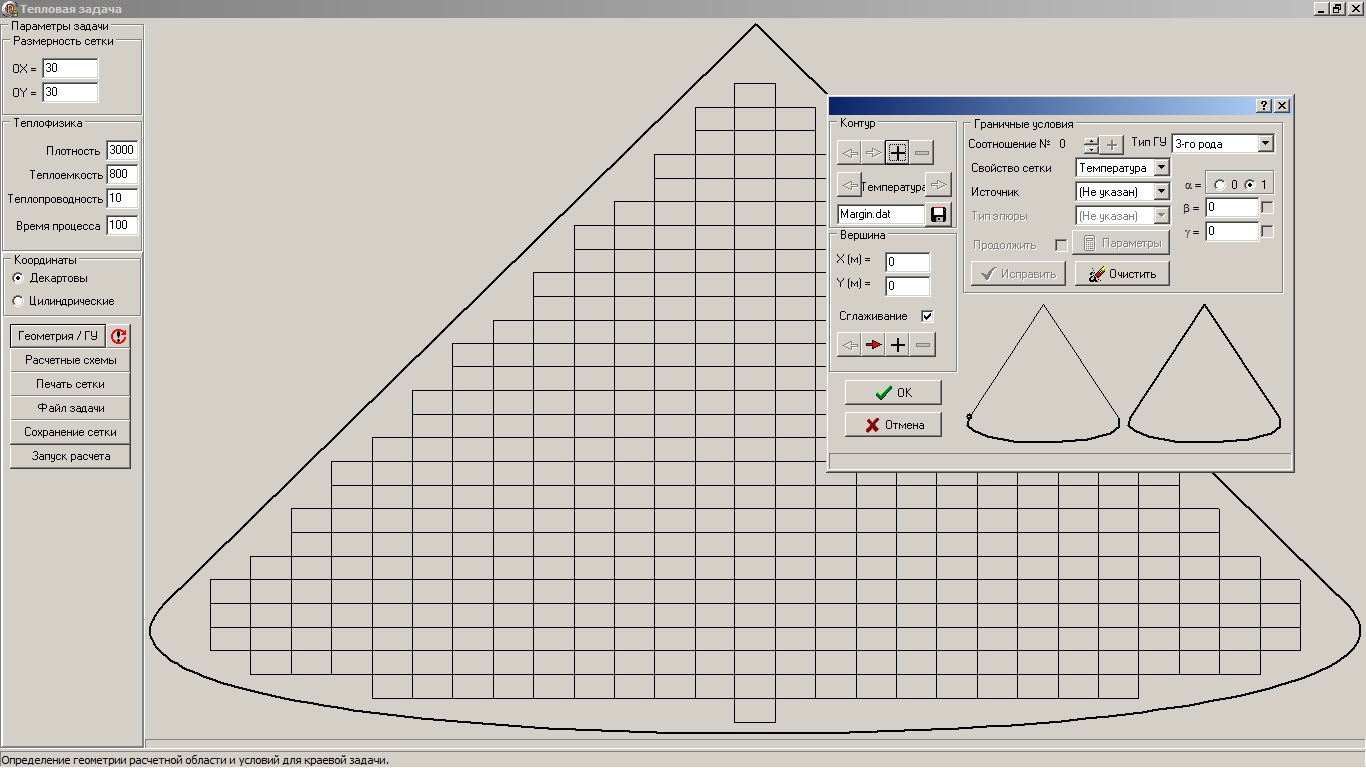The height and width of the screenshot is (768, 1366).
Task: Confirm with the OK button
Action: (x=893, y=392)
